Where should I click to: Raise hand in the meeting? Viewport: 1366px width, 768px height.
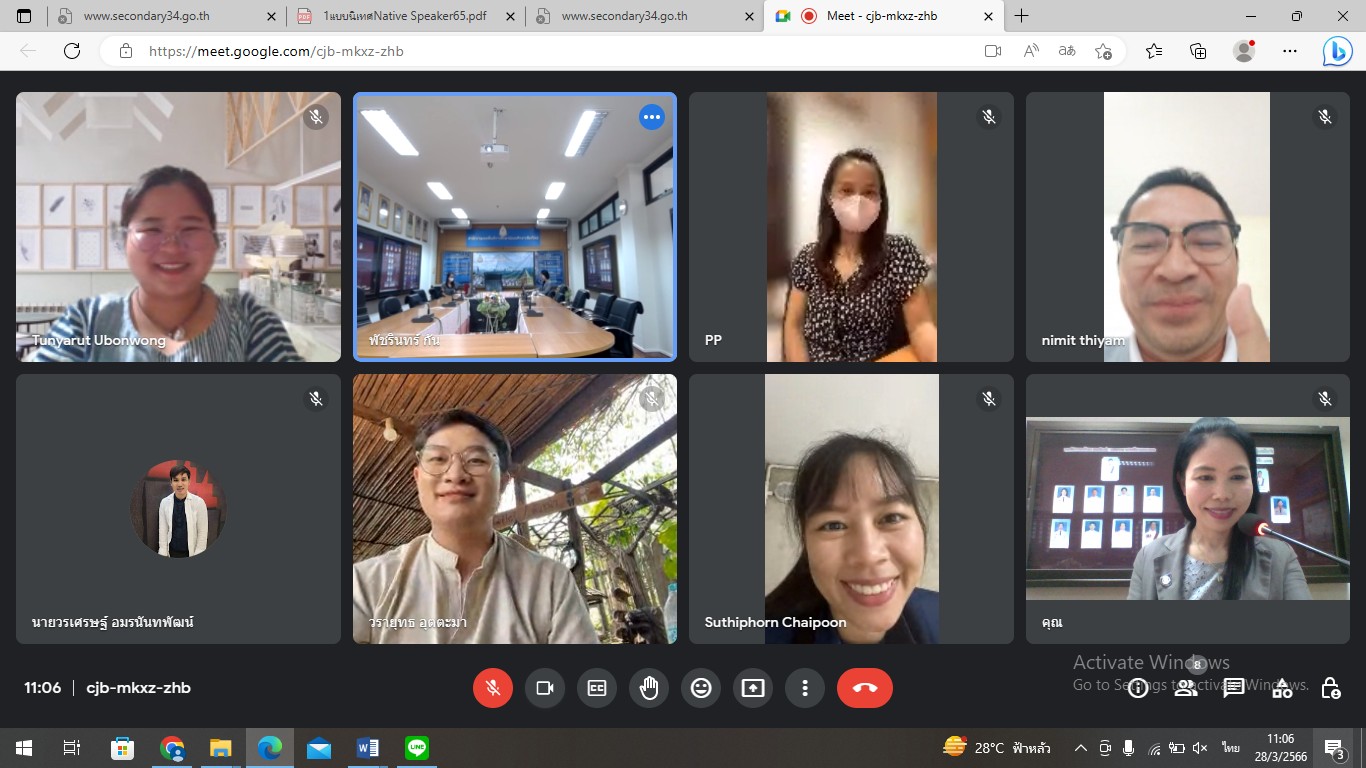tap(649, 688)
